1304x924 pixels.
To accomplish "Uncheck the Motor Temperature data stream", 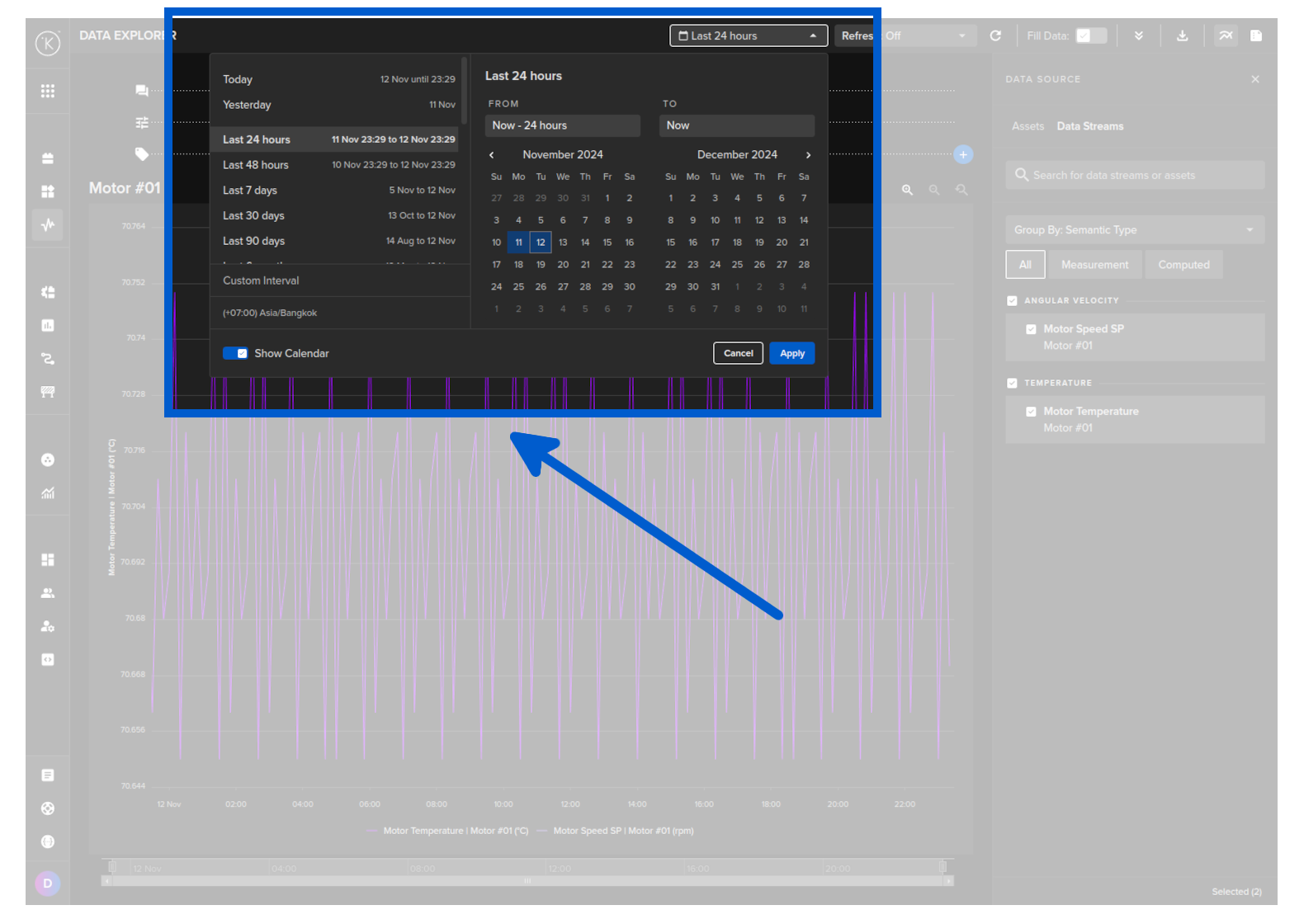I will 1031,412.
